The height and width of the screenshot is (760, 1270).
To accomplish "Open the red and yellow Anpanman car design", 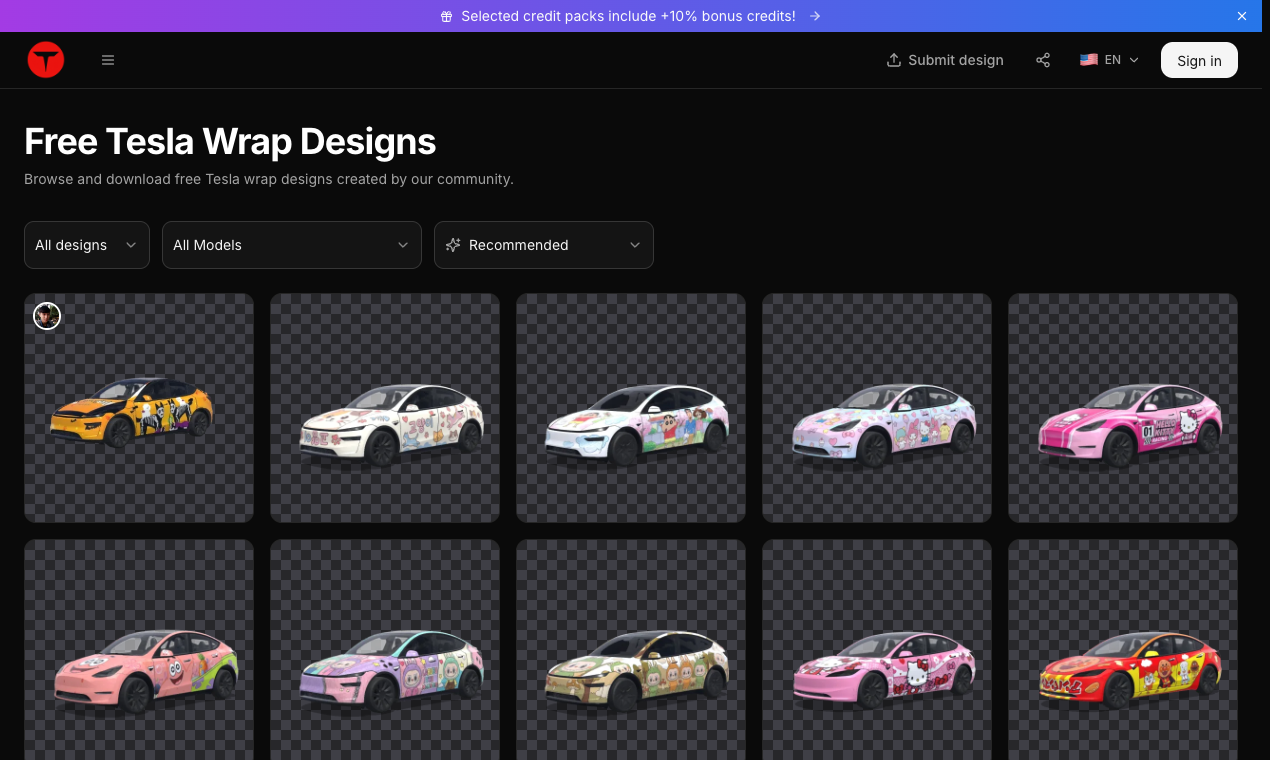I will coord(1123,650).
